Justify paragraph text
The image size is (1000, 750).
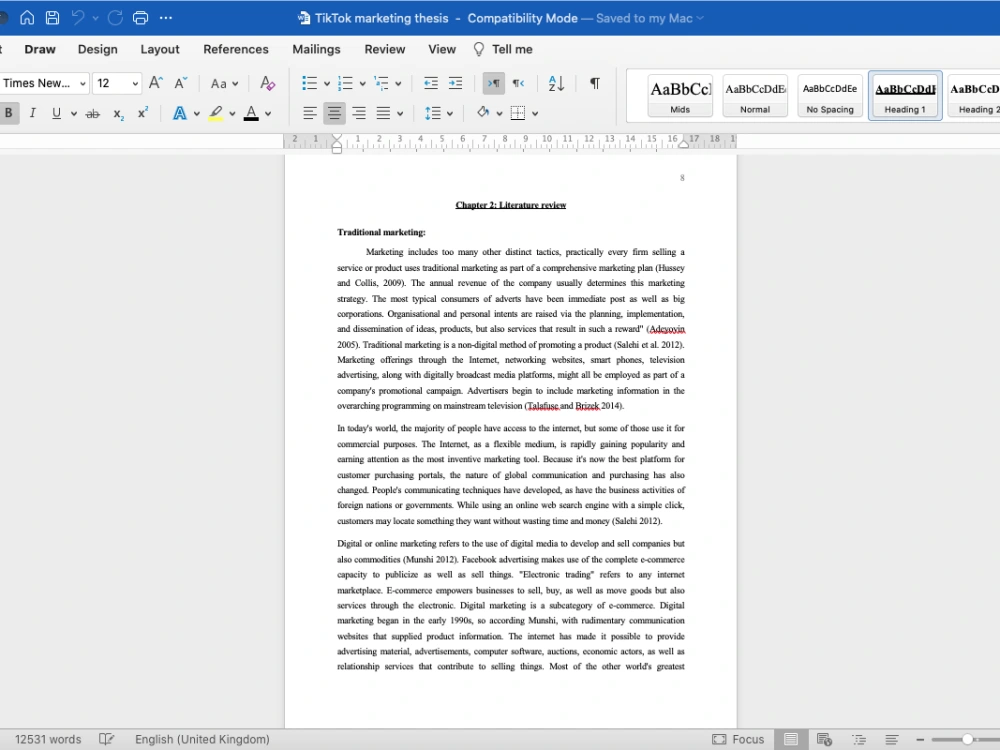[x=383, y=114]
